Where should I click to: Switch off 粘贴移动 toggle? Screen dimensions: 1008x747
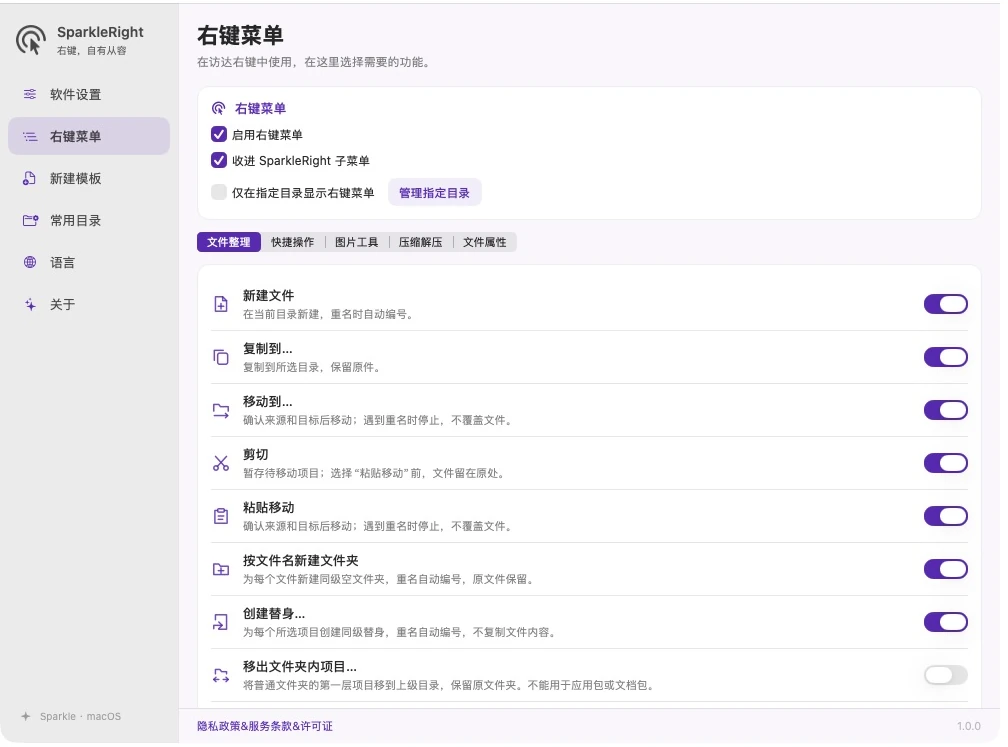(946, 516)
